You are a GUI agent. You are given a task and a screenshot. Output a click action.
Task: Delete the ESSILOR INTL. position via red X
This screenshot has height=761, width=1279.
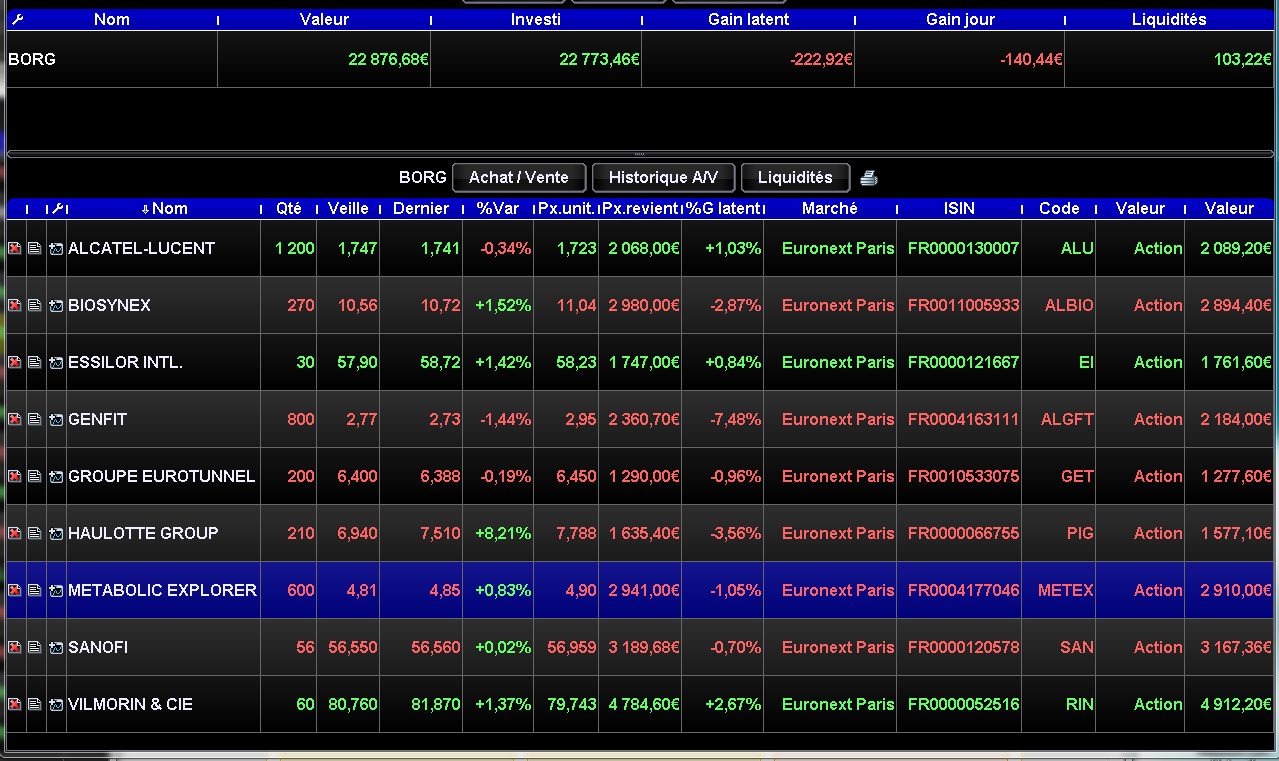15,362
